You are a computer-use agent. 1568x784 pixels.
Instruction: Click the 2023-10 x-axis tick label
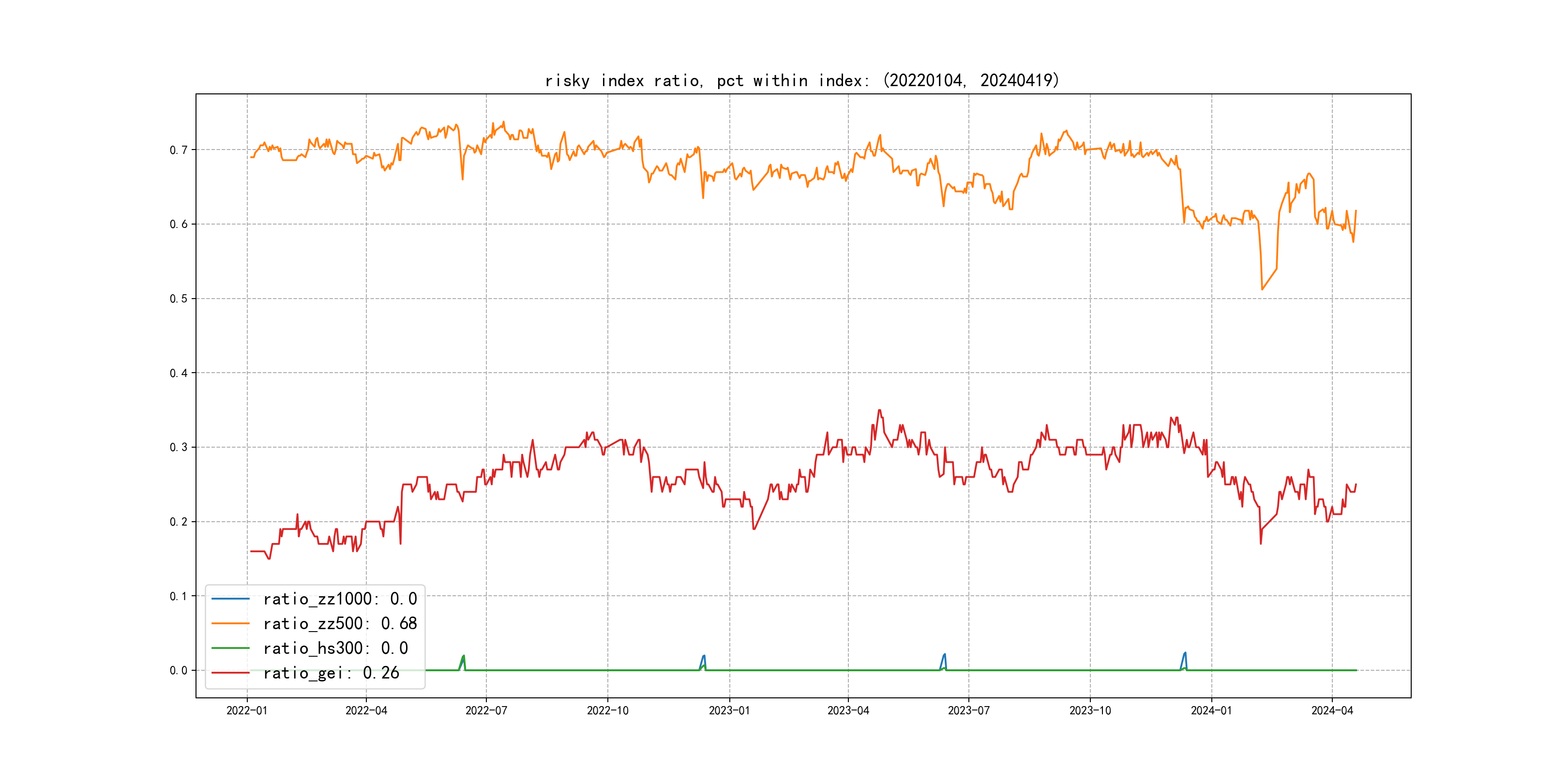point(1089,710)
